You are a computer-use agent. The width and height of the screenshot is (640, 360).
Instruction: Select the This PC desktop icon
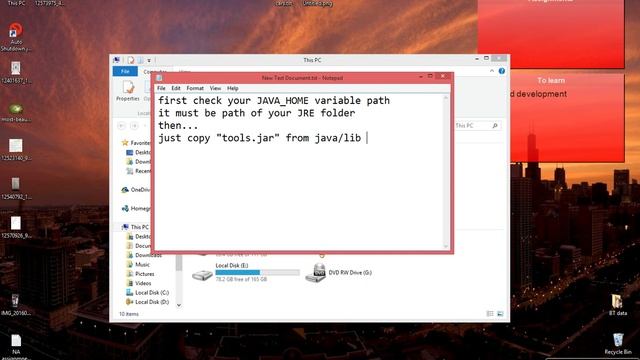coord(16,3)
